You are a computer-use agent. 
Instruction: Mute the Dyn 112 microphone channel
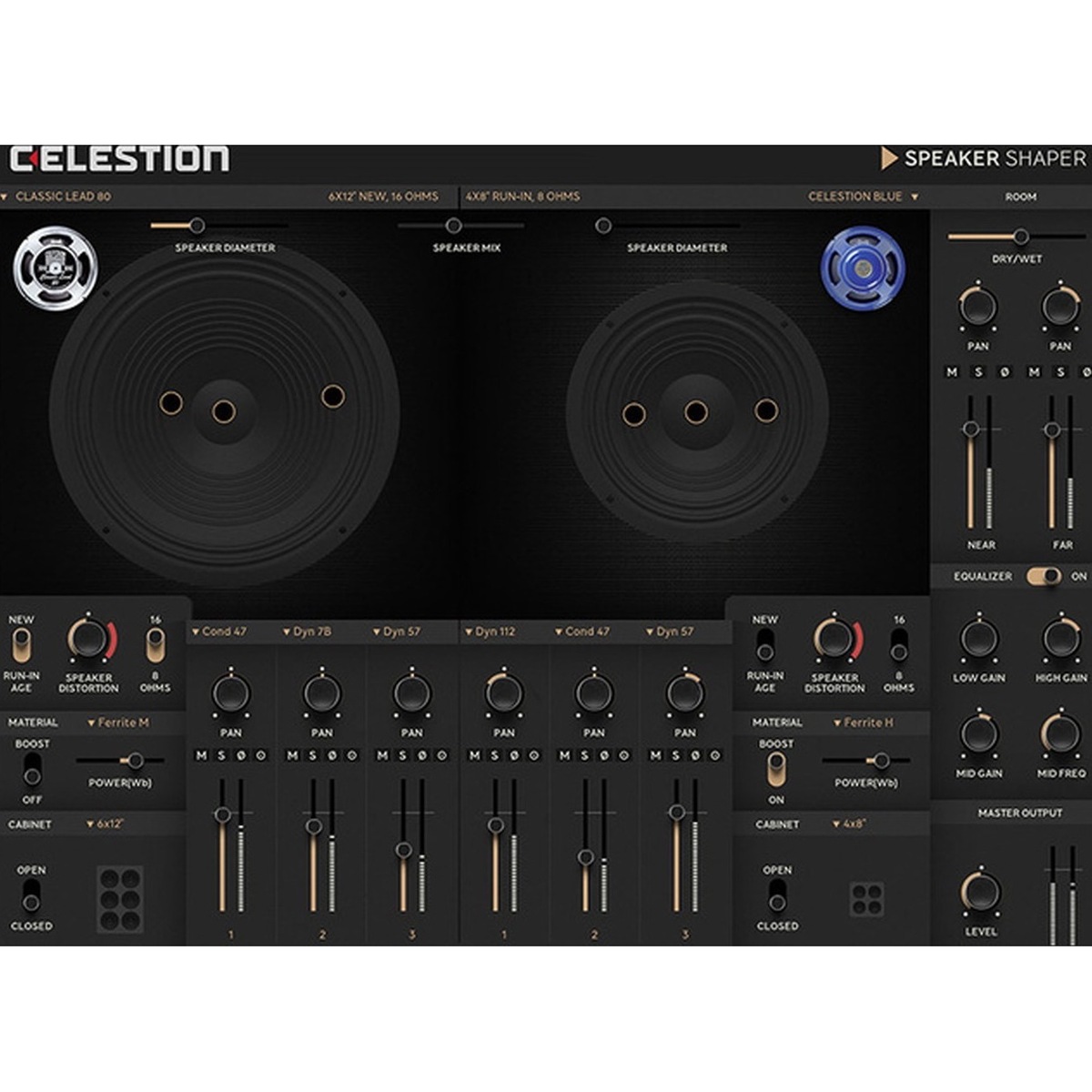click(x=474, y=755)
